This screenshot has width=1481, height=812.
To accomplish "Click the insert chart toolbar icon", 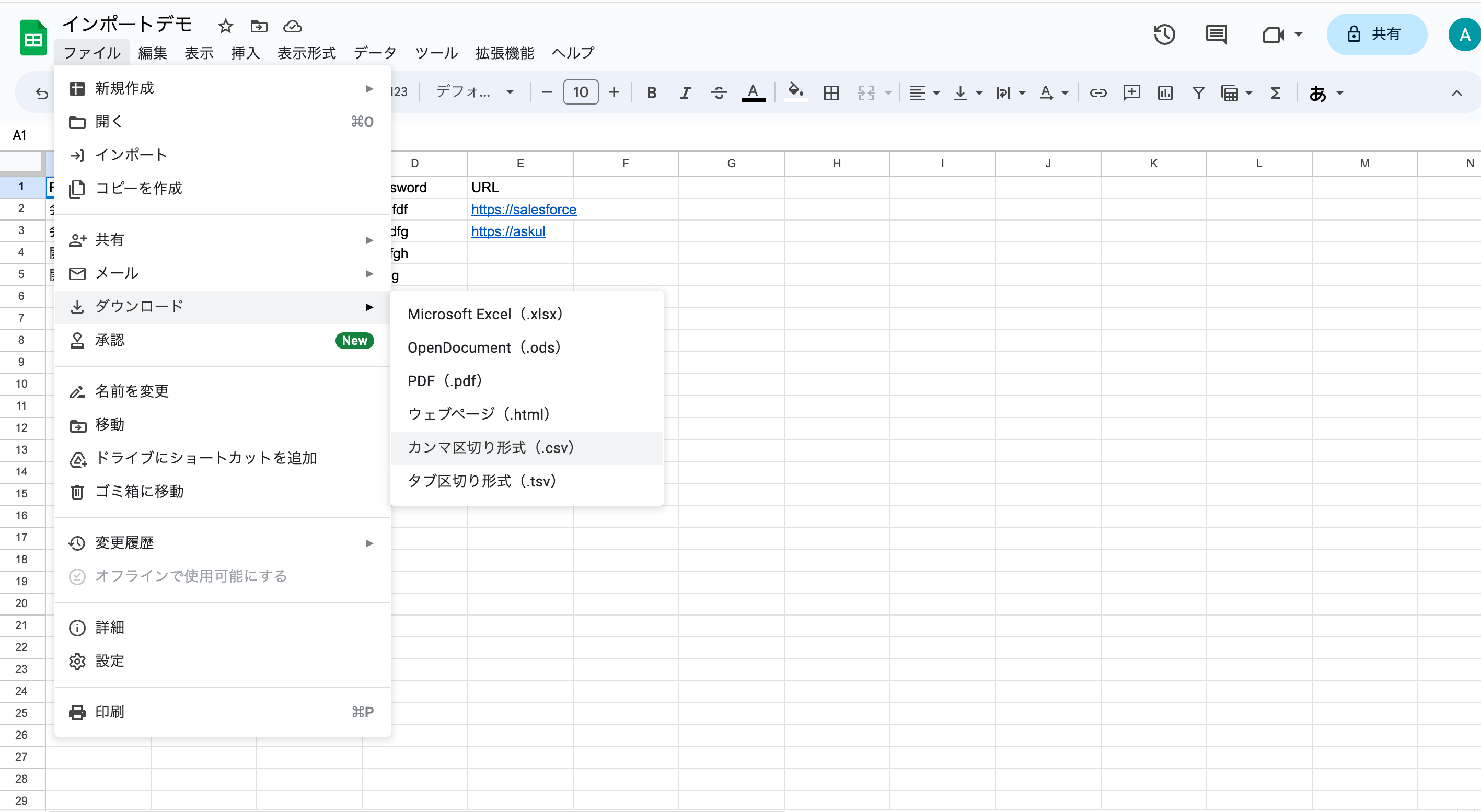I will pos(1165,92).
